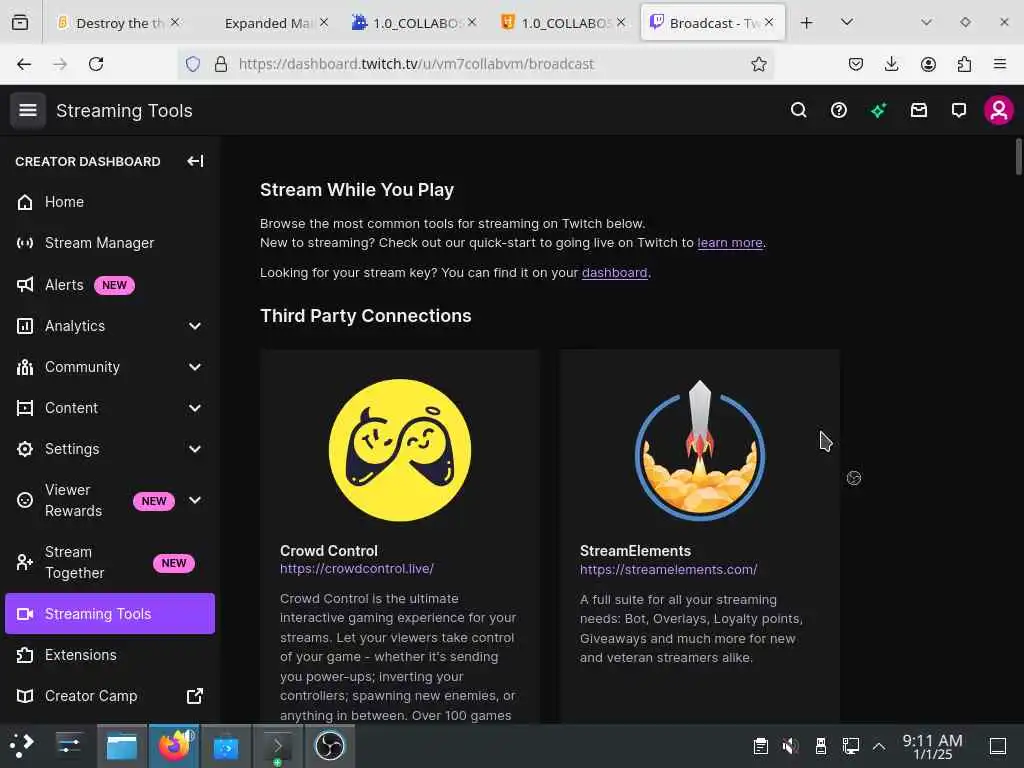
Task: Click the USB device tray icon
Action: (x=821, y=745)
